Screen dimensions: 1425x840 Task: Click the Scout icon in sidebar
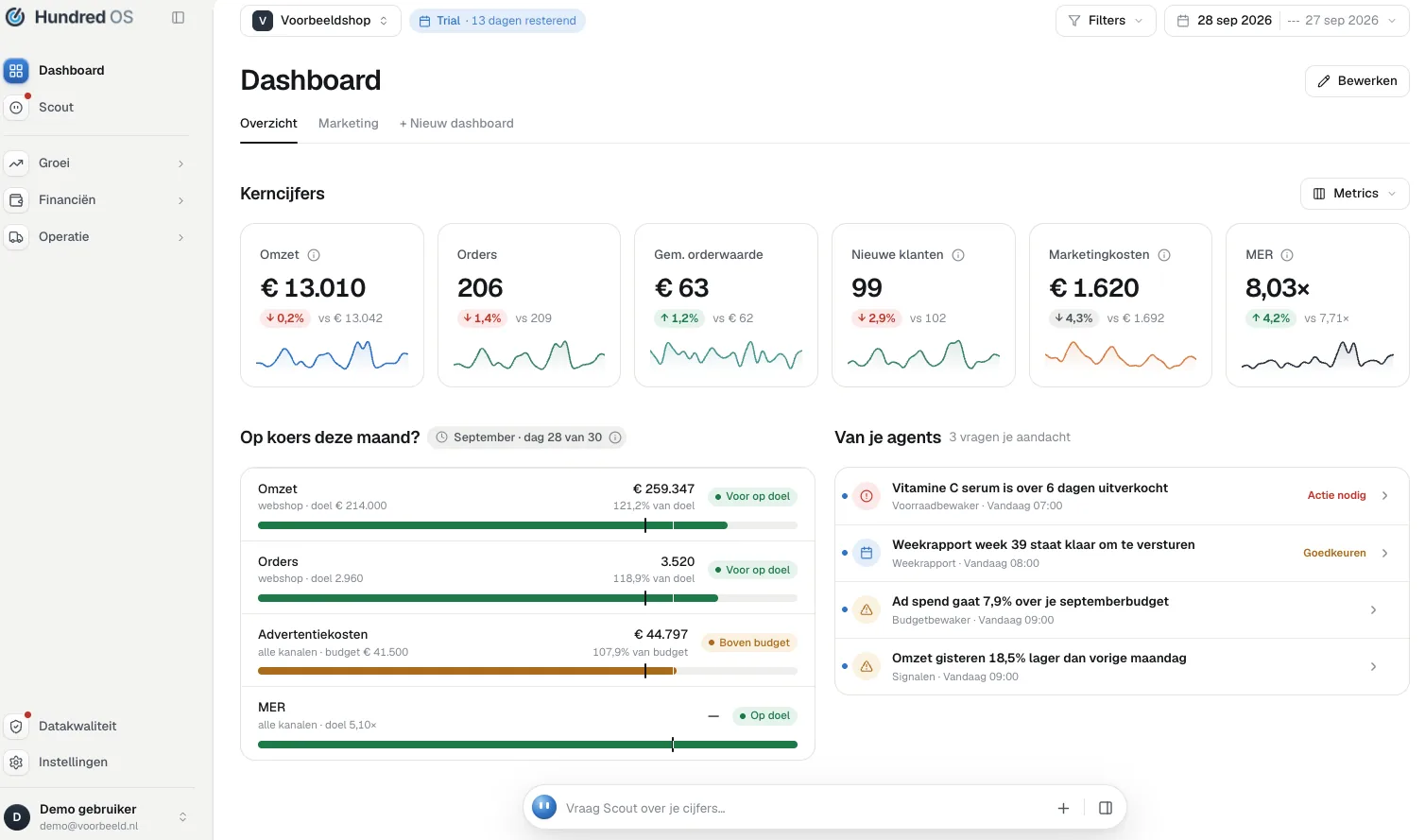16,108
